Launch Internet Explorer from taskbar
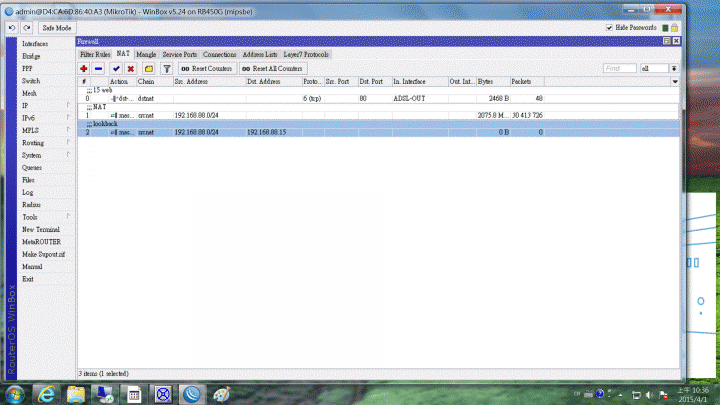 pos(46,394)
